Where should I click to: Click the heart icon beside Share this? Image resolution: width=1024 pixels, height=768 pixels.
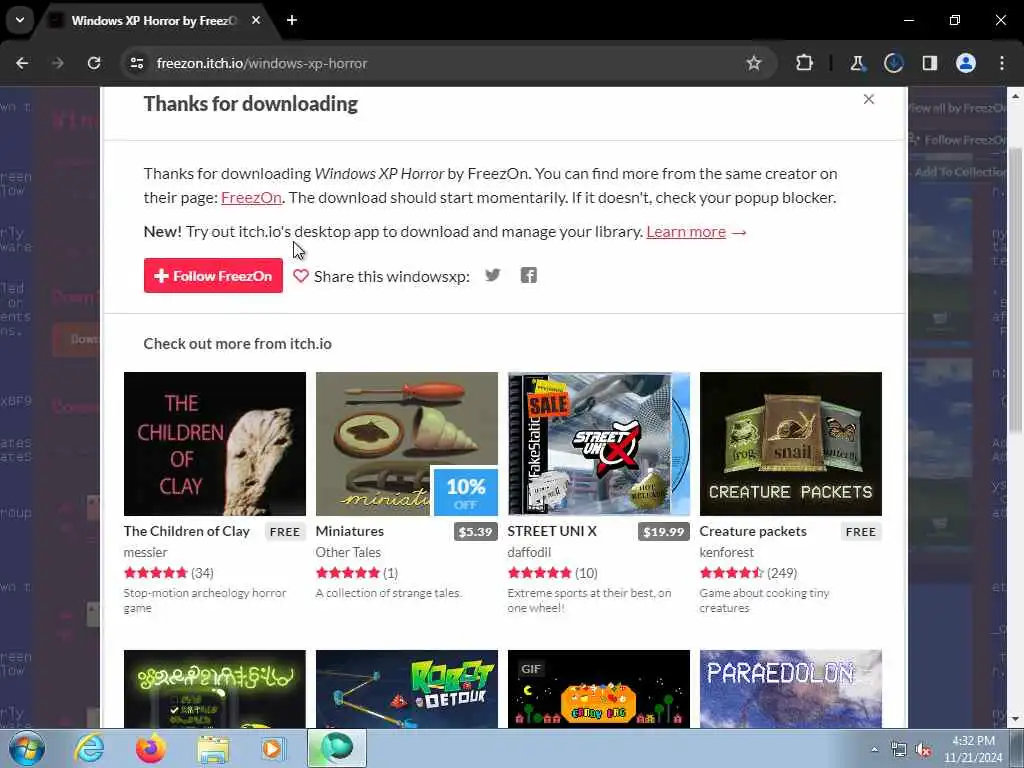pyautogui.click(x=300, y=276)
